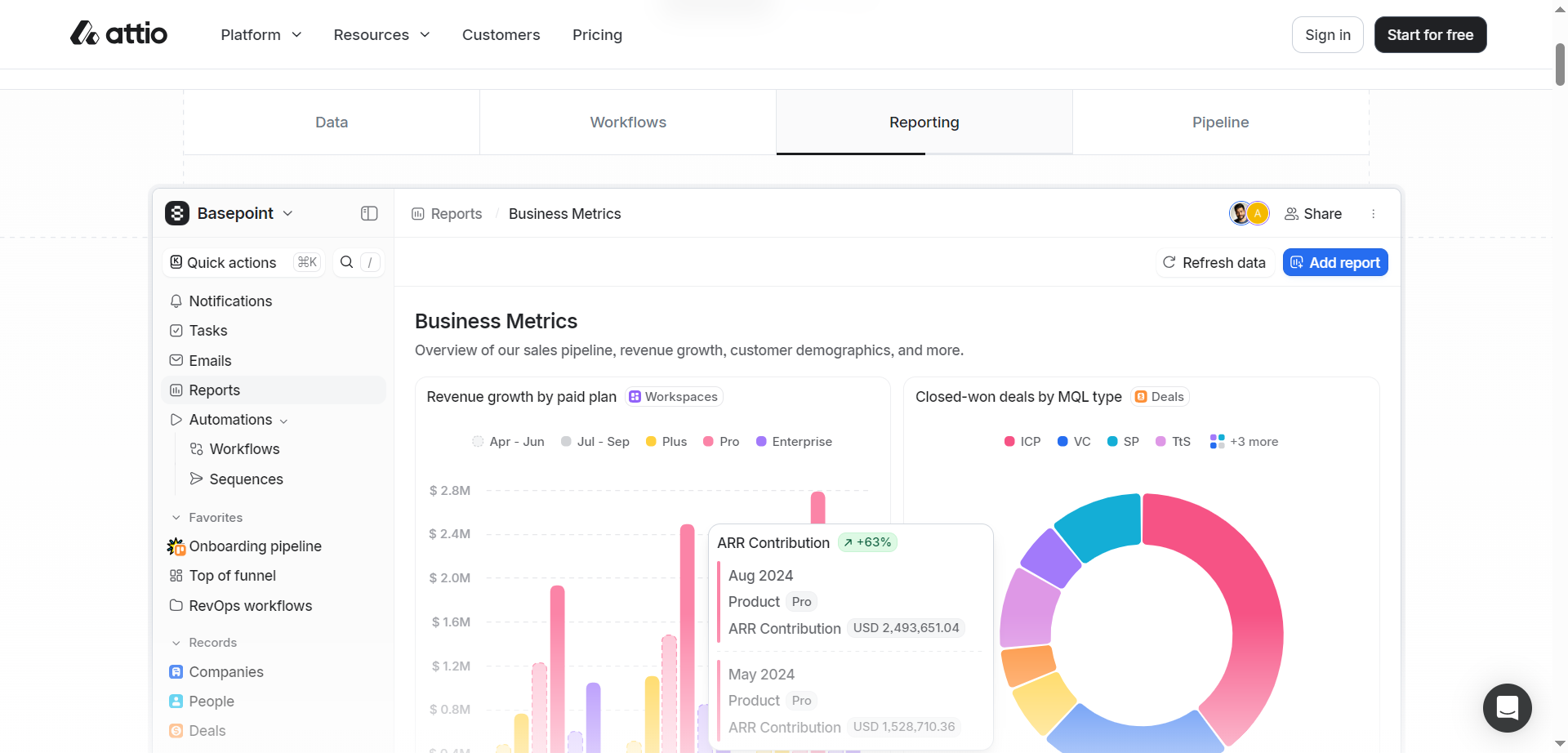Click the Deals record icon in sidebar
Viewport: 1568px width, 753px height.
176,731
